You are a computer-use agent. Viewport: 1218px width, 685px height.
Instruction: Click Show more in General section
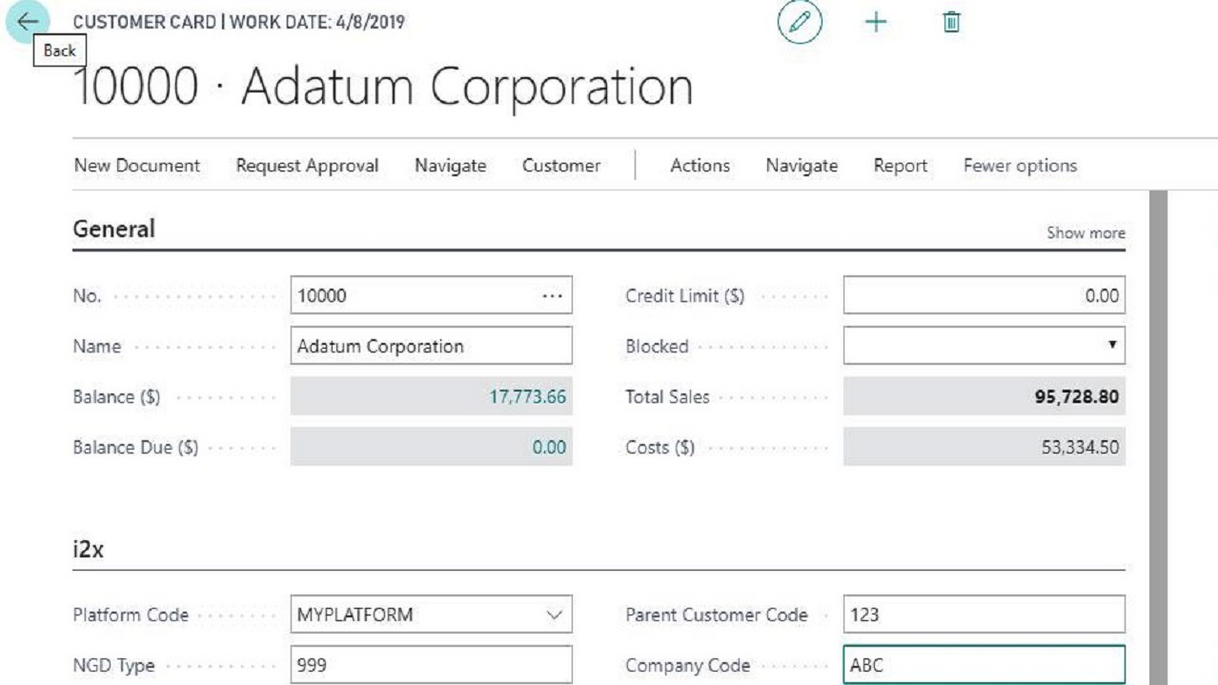[x=1085, y=233]
